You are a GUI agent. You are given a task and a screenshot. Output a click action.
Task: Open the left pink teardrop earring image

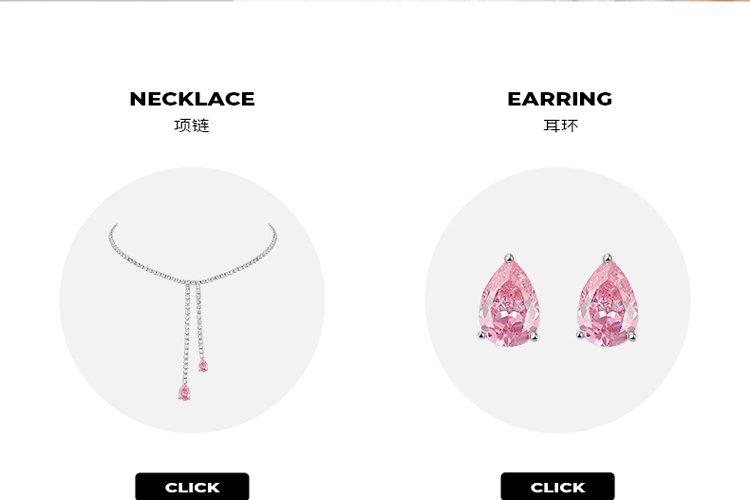(x=509, y=300)
